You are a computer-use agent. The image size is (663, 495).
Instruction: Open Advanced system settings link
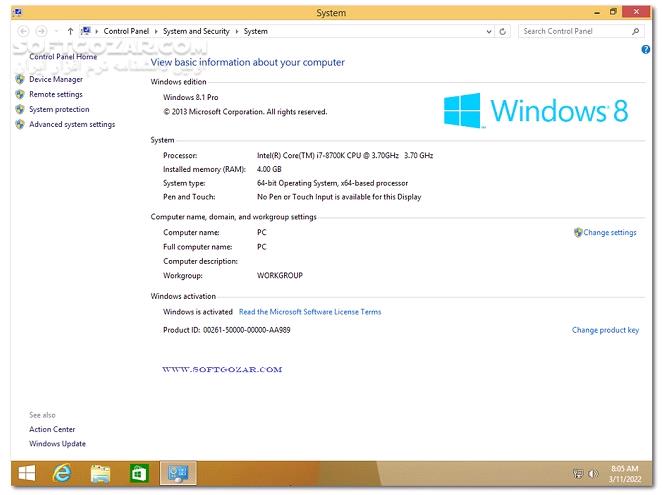[x=72, y=124]
